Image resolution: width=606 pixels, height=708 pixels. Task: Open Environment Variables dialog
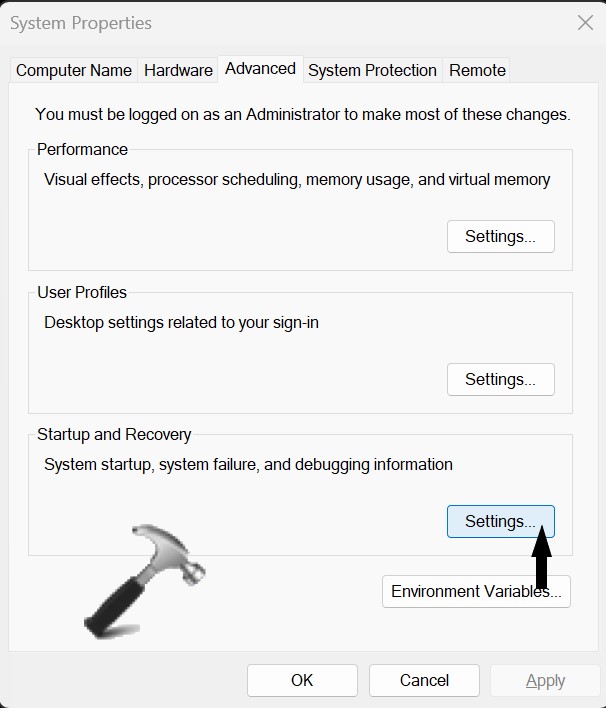coord(476,591)
